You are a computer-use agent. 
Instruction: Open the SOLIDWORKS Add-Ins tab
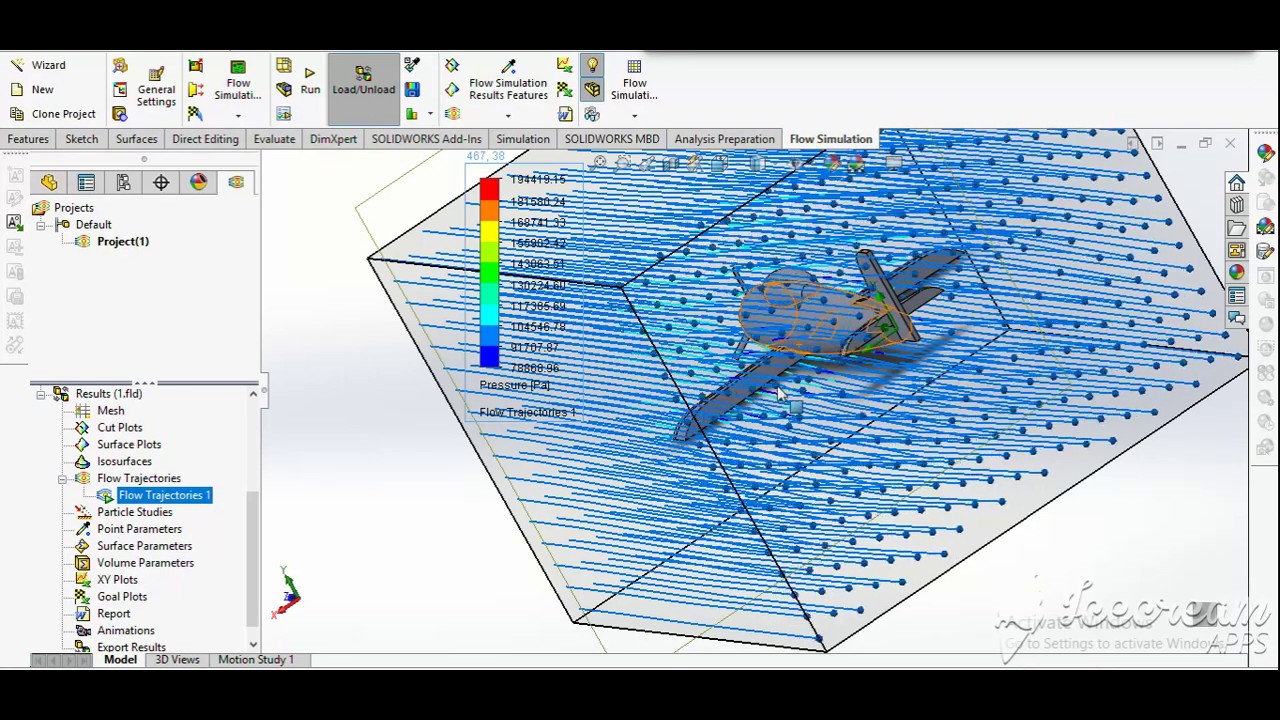pyautogui.click(x=426, y=139)
